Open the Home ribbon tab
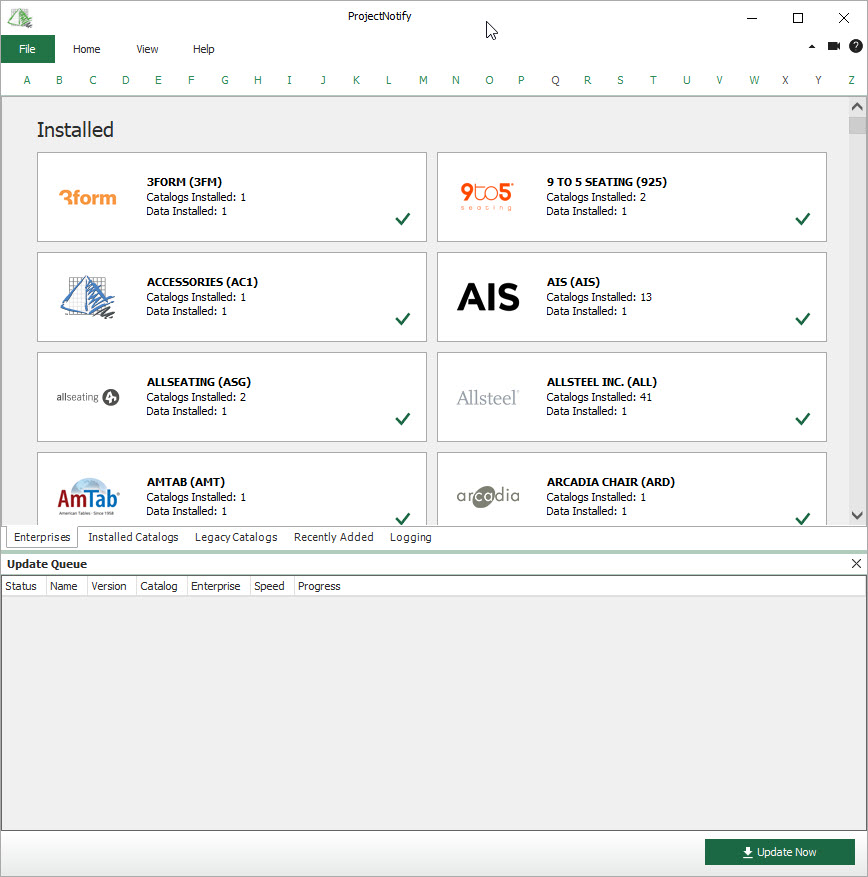 [87, 49]
